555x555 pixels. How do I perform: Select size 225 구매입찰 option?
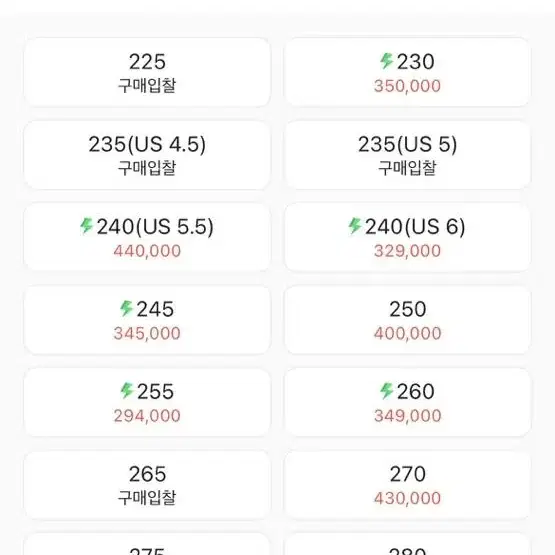coord(147,72)
